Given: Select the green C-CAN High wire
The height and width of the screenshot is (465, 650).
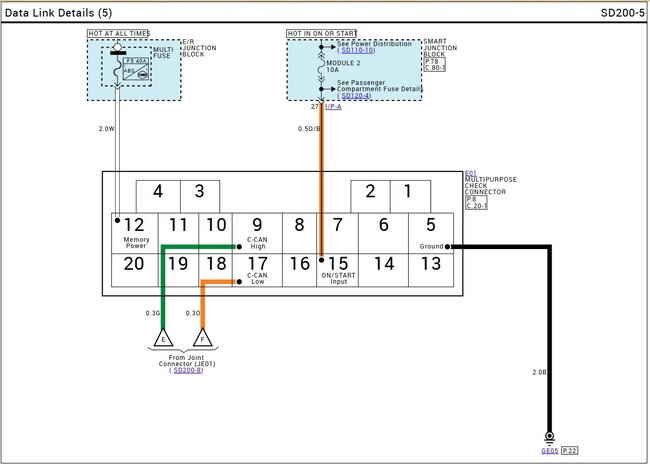Looking at the screenshot, I should point(163,286).
